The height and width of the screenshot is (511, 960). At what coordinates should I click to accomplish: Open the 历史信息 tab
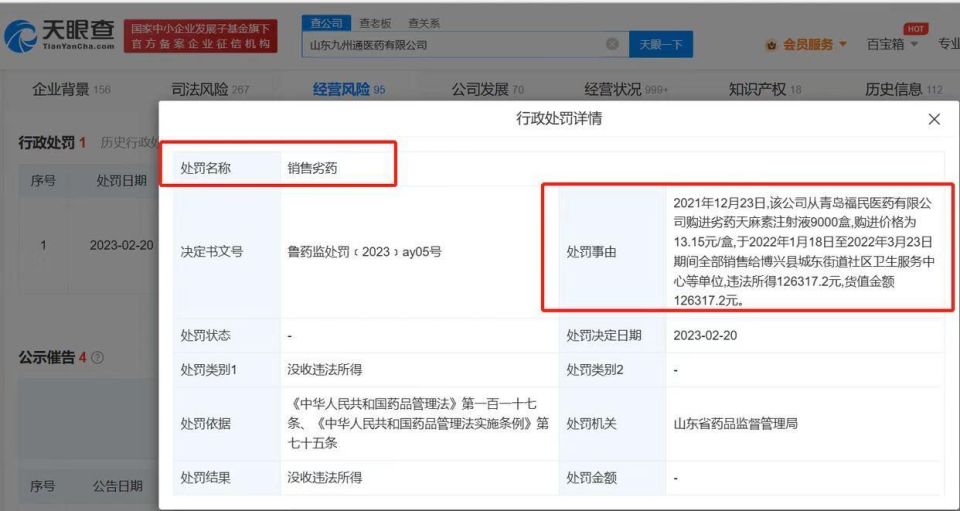click(904, 89)
